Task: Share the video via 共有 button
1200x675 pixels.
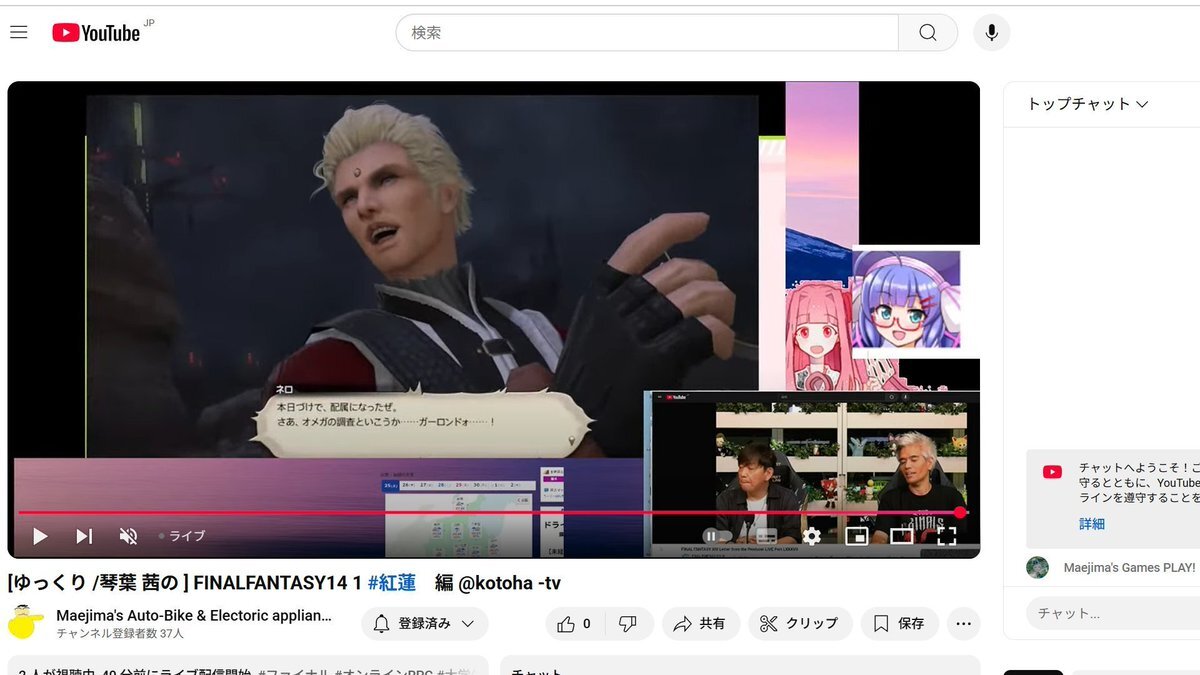Action: click(x=700, y=624)
